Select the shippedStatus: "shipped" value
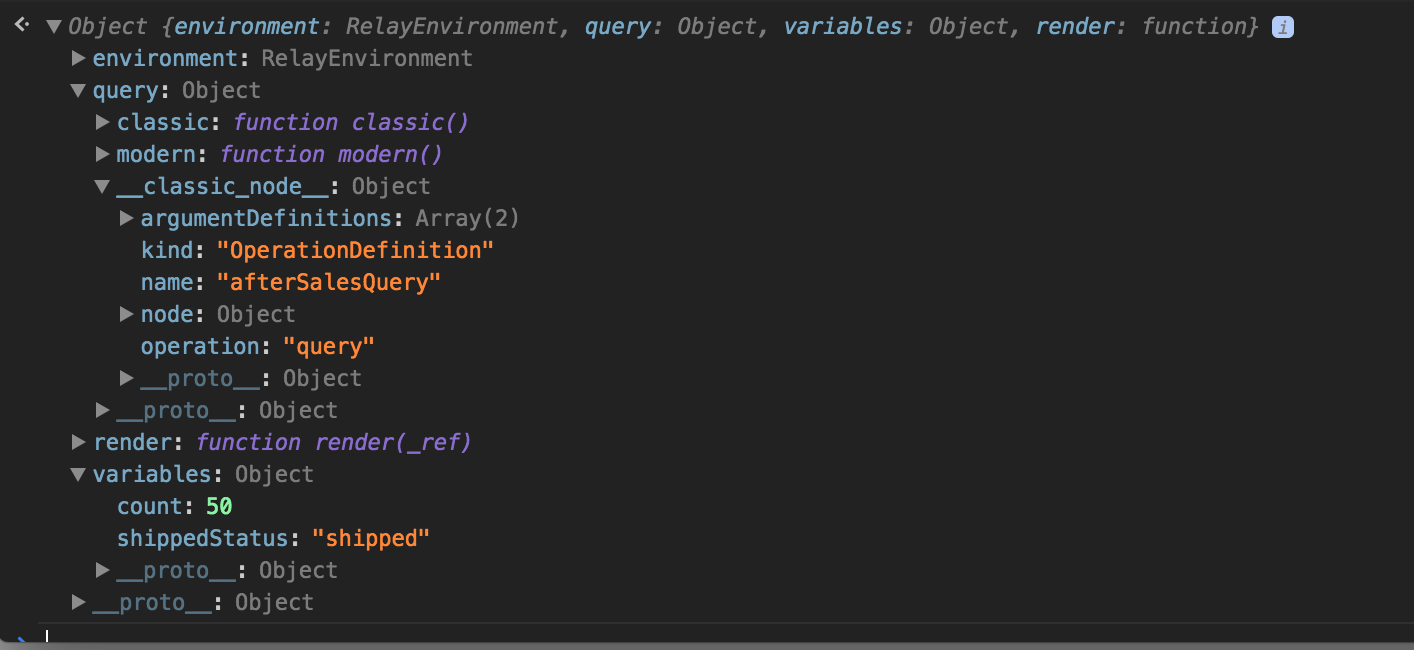Screen dimensions: 1414x650 370,538
